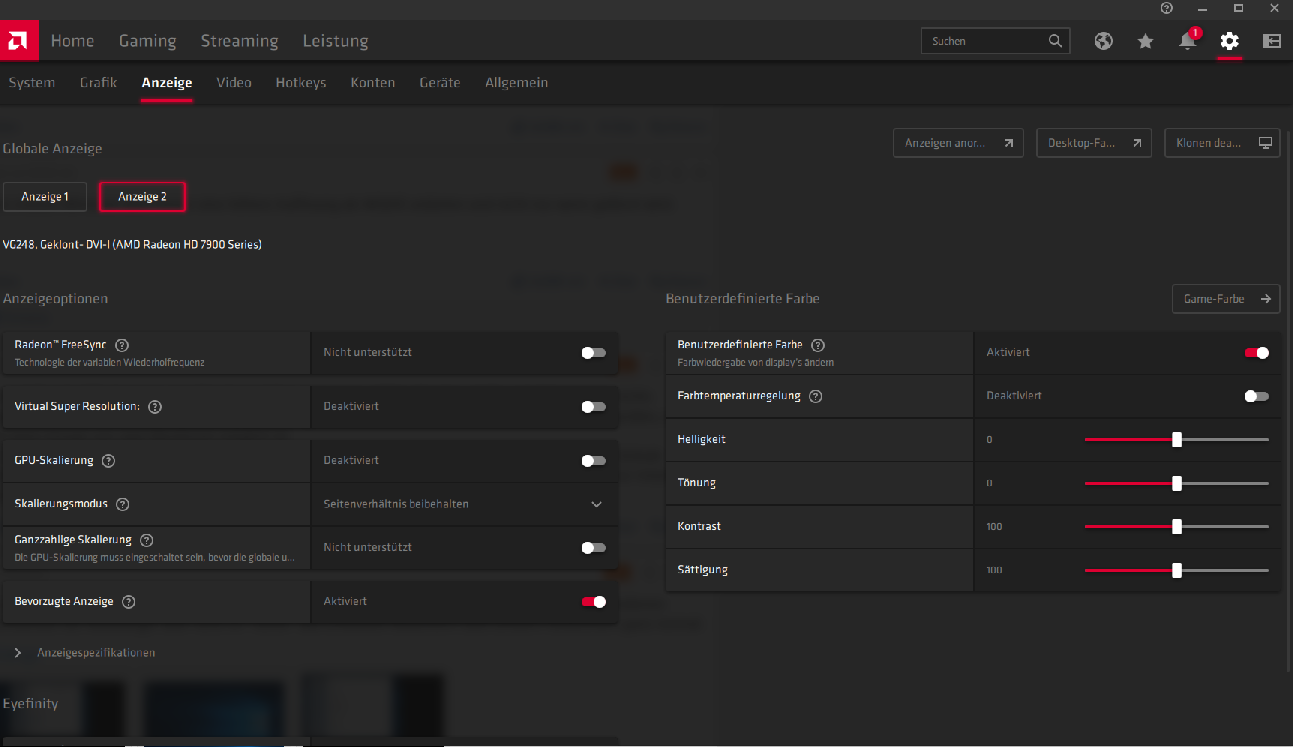Show help for Benutzerdefinierte Farbe
Viewport: 1293px width, 747px height.
coord(818,345)
